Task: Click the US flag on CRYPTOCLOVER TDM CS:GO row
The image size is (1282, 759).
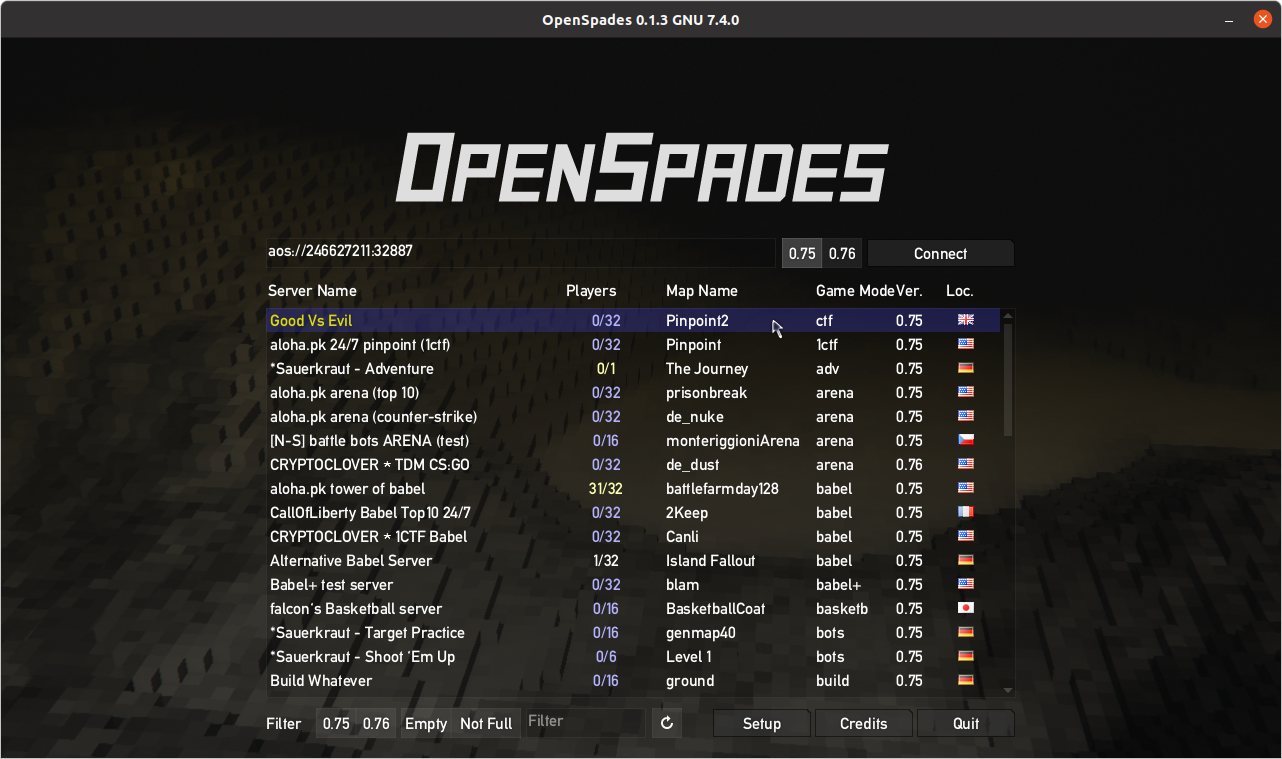Action: pos(965,464)
